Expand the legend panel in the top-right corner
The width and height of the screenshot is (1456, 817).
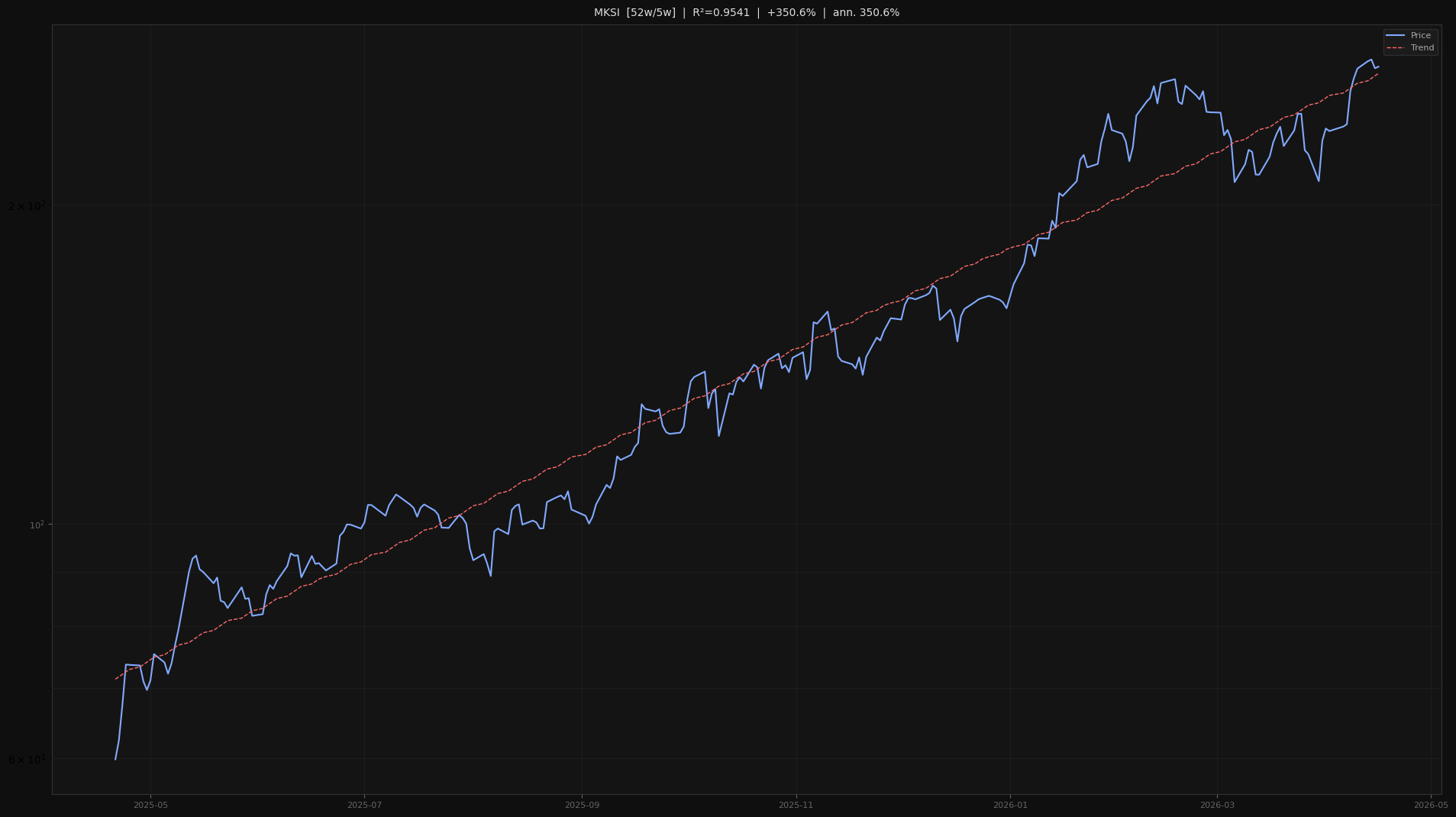(1409, 41)
